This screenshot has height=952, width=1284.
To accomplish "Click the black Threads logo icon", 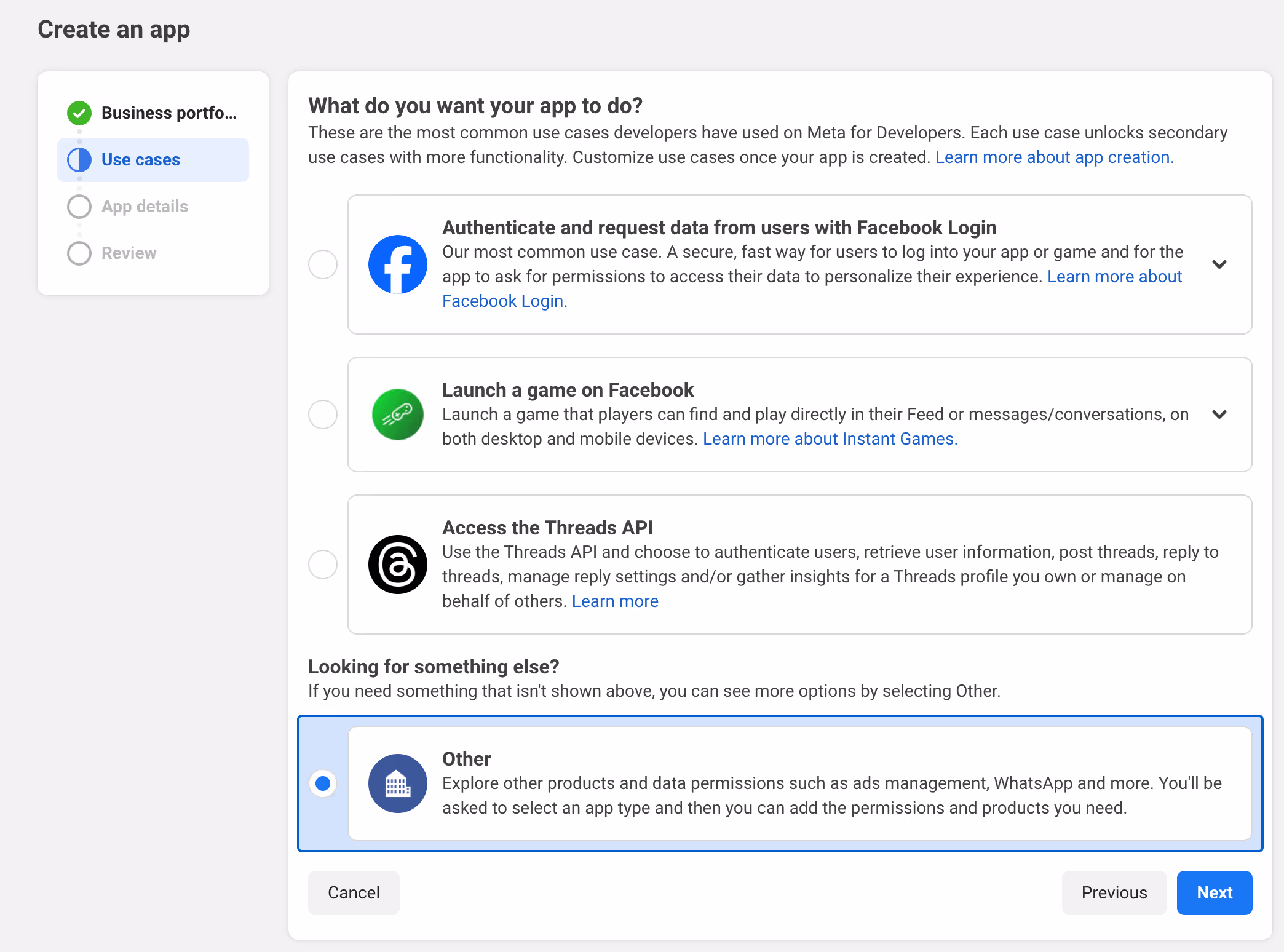I will tap(397, 565).
